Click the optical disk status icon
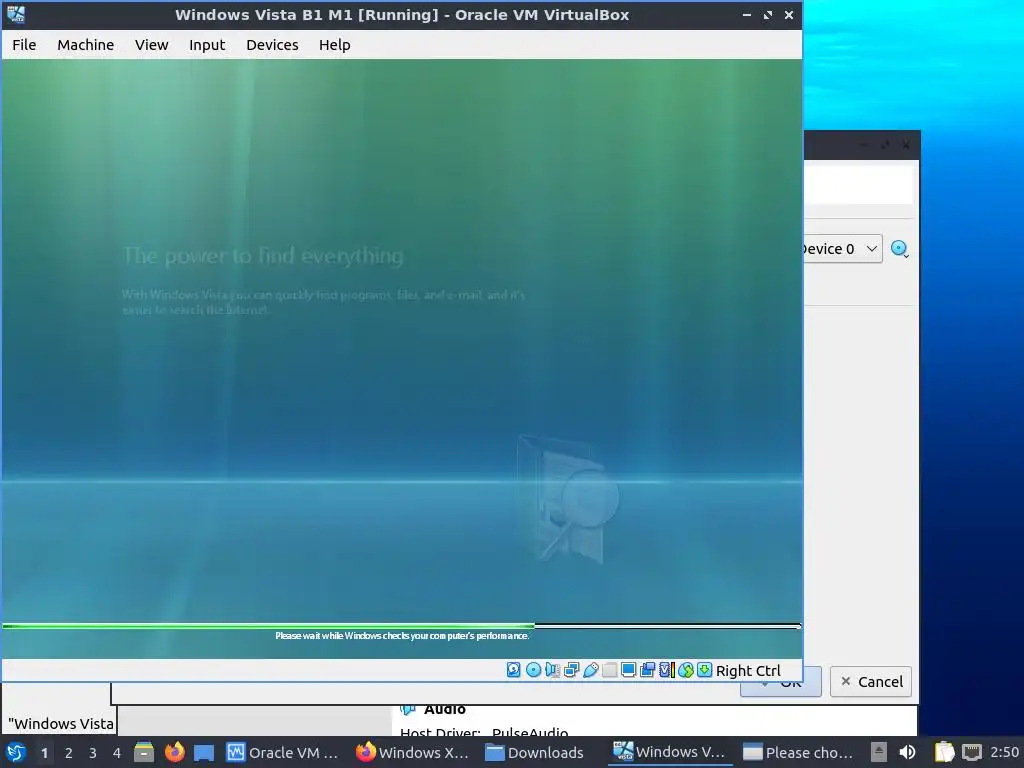Screen dimensions: 1024x768 (x=534, y=670)
